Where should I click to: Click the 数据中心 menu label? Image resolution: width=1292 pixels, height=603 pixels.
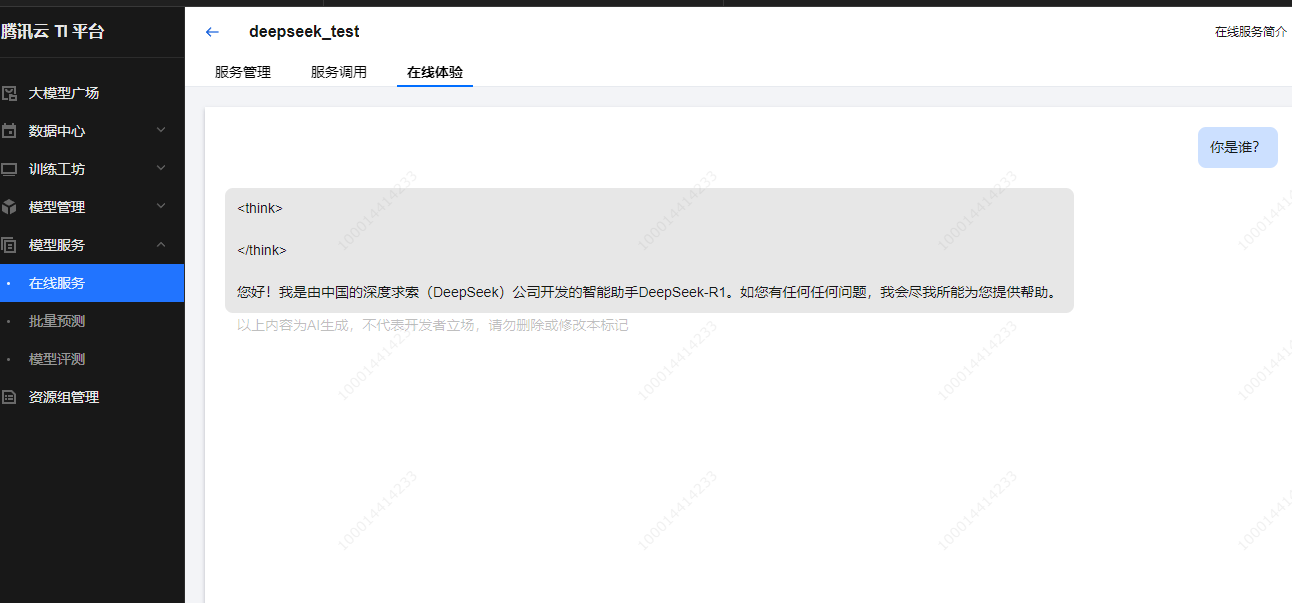57,131
